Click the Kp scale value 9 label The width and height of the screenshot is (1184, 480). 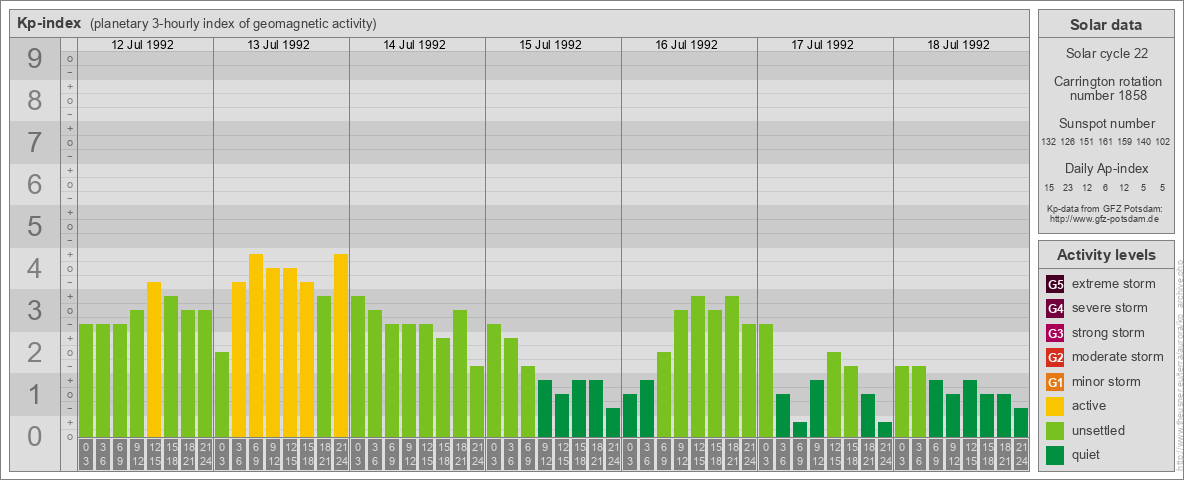coord(34,59)
